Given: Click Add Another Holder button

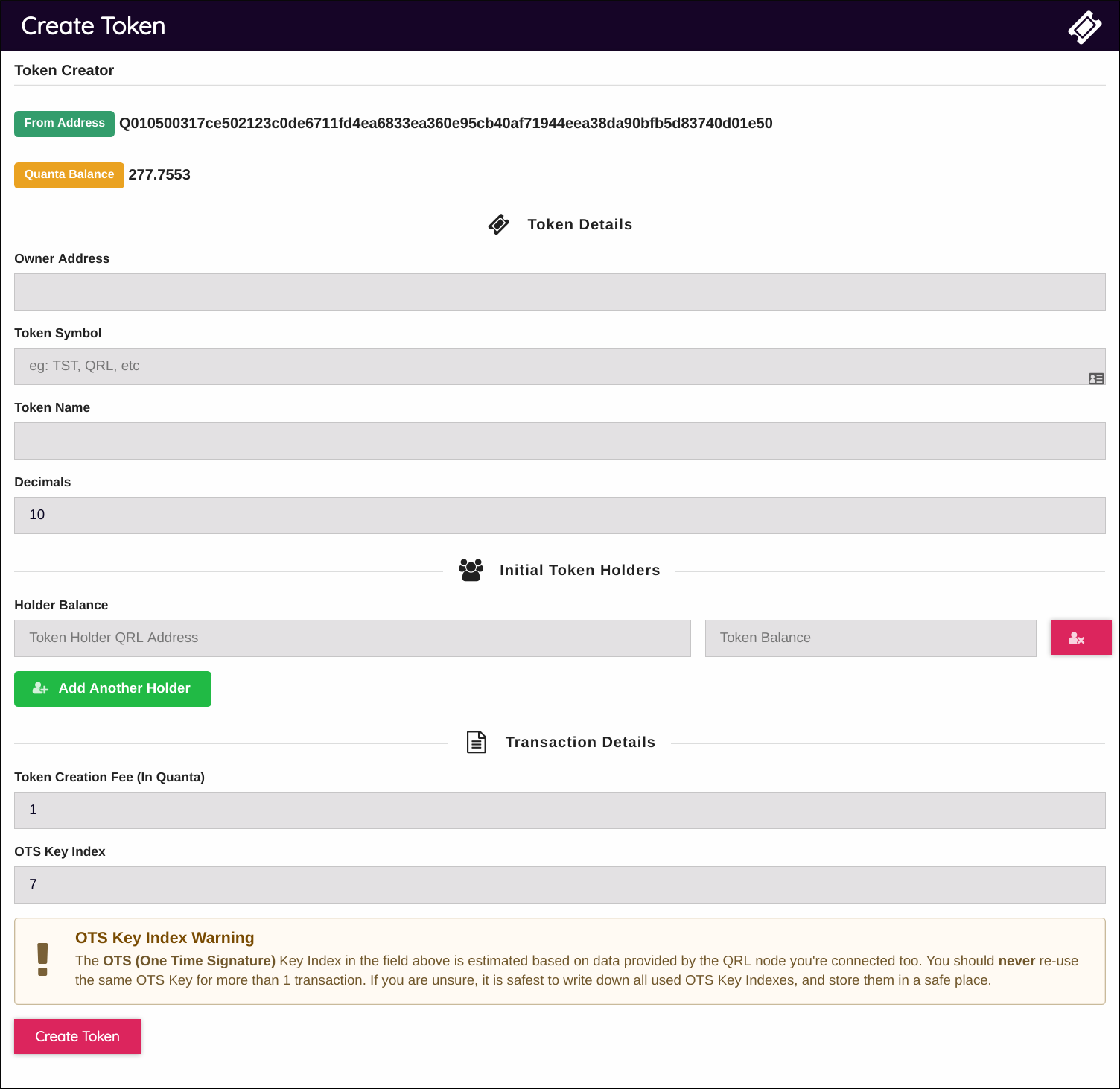Looking at the screenshot, I should pyautogui.click(x=112, y=689).
